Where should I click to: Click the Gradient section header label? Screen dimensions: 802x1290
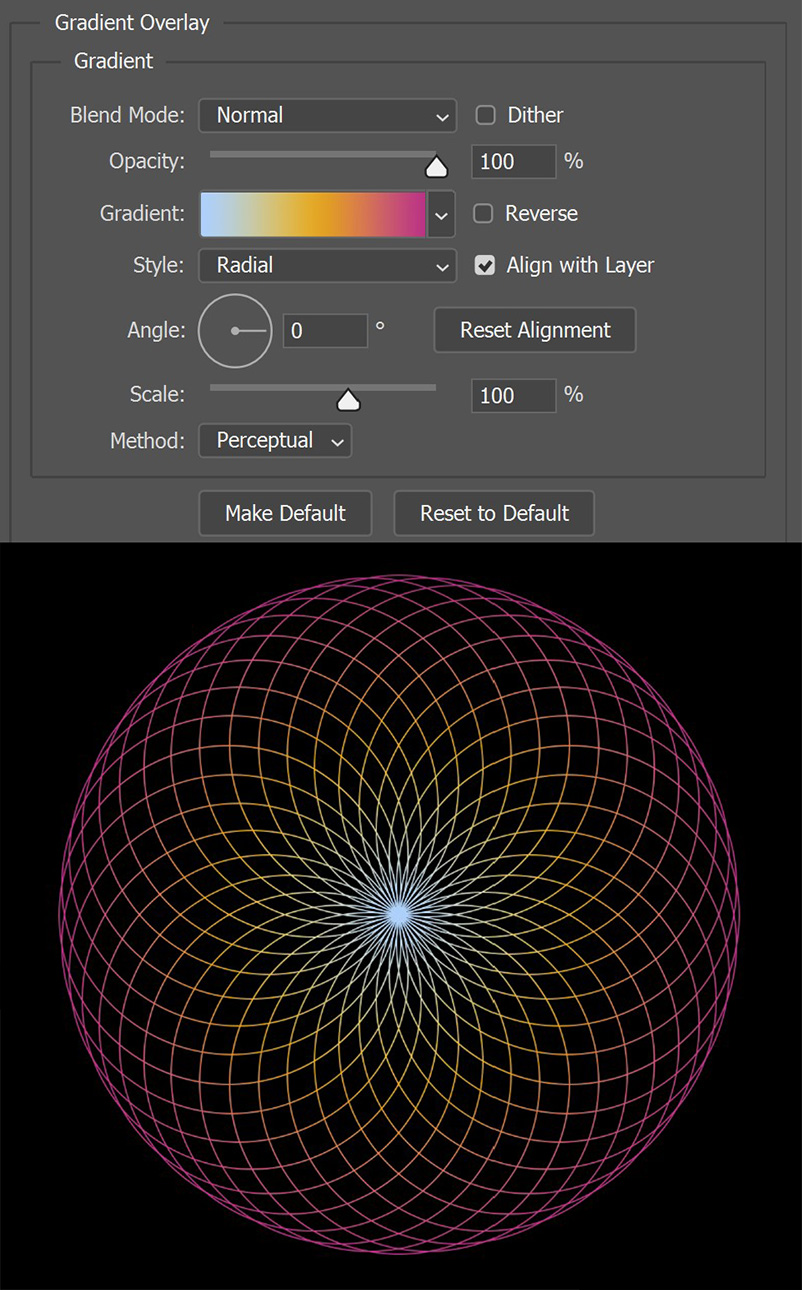[113, 61]
